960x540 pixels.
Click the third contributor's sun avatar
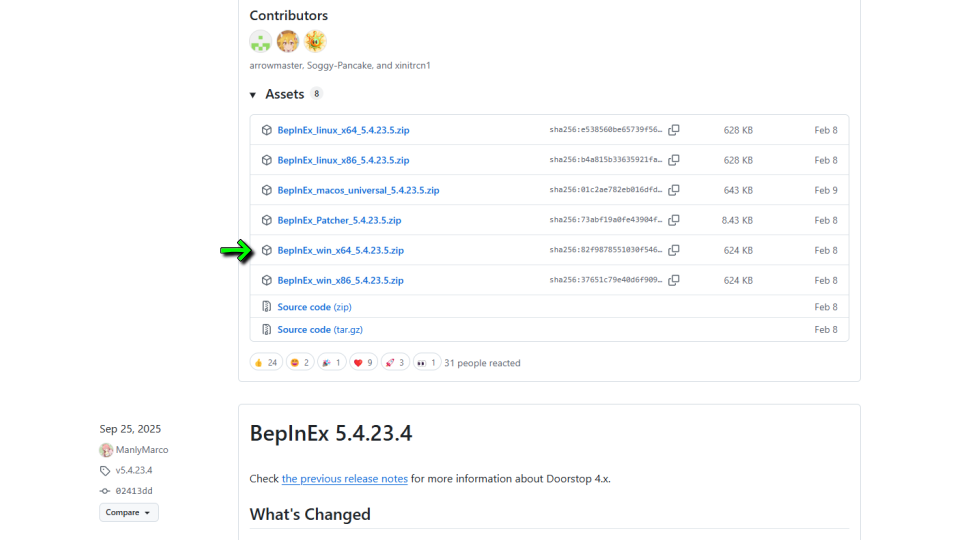(x=315, y=42)
